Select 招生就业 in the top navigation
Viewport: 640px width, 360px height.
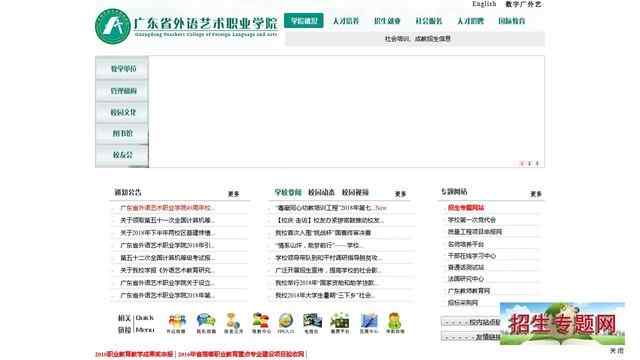[x=387, y=21]
